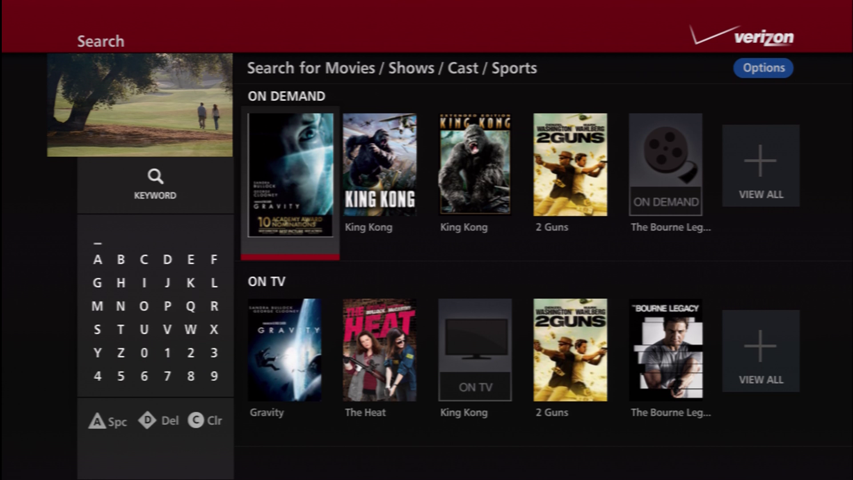The width and height of the screenshot is (853, 480).
Task: Select digit 7 on the keyboard
Action: (x=167, y=377)
